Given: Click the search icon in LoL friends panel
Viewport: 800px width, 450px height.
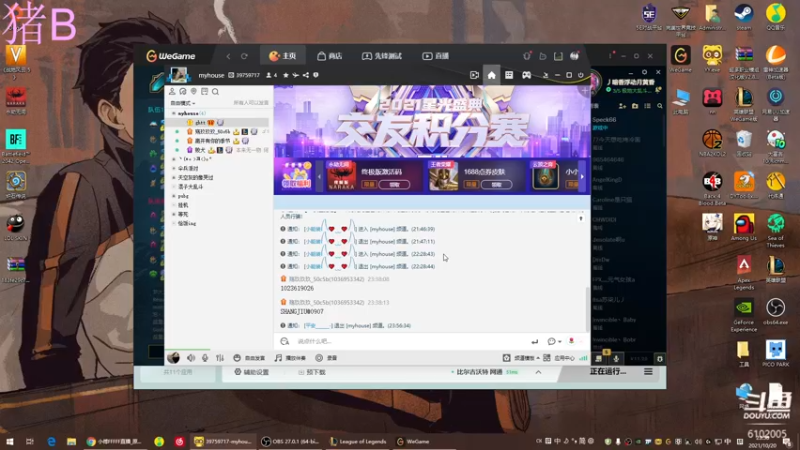Looking at the screenshot, I should tap(660, 106).
